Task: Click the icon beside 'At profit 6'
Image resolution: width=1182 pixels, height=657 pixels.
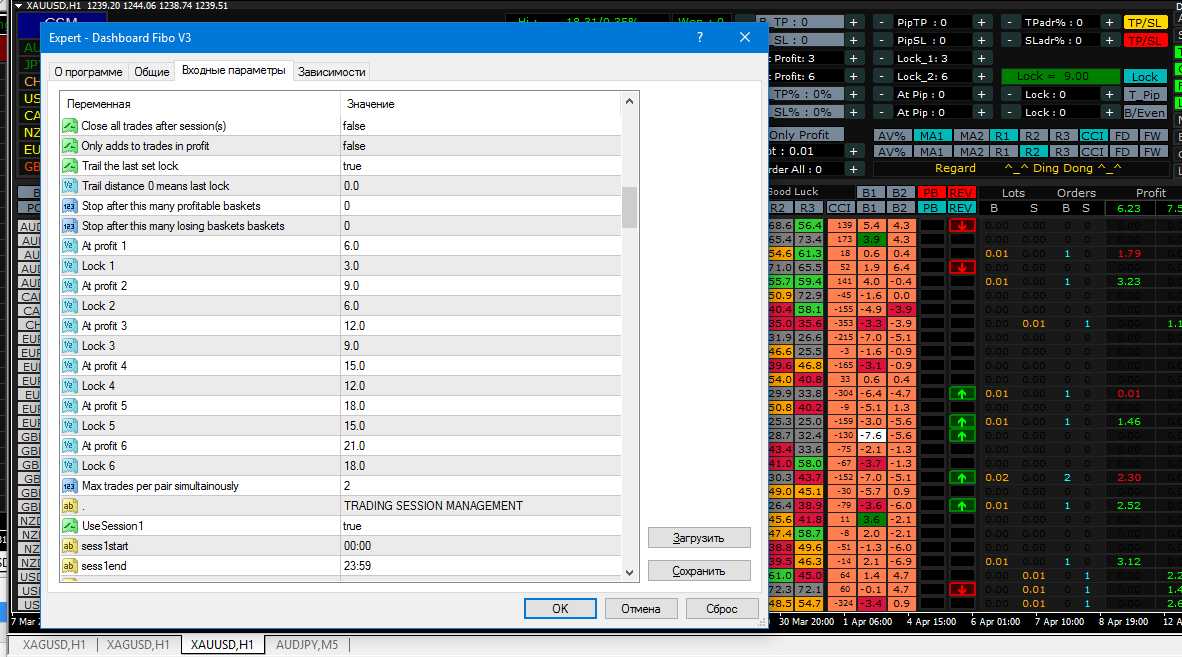Action: [x=69, y=445]
